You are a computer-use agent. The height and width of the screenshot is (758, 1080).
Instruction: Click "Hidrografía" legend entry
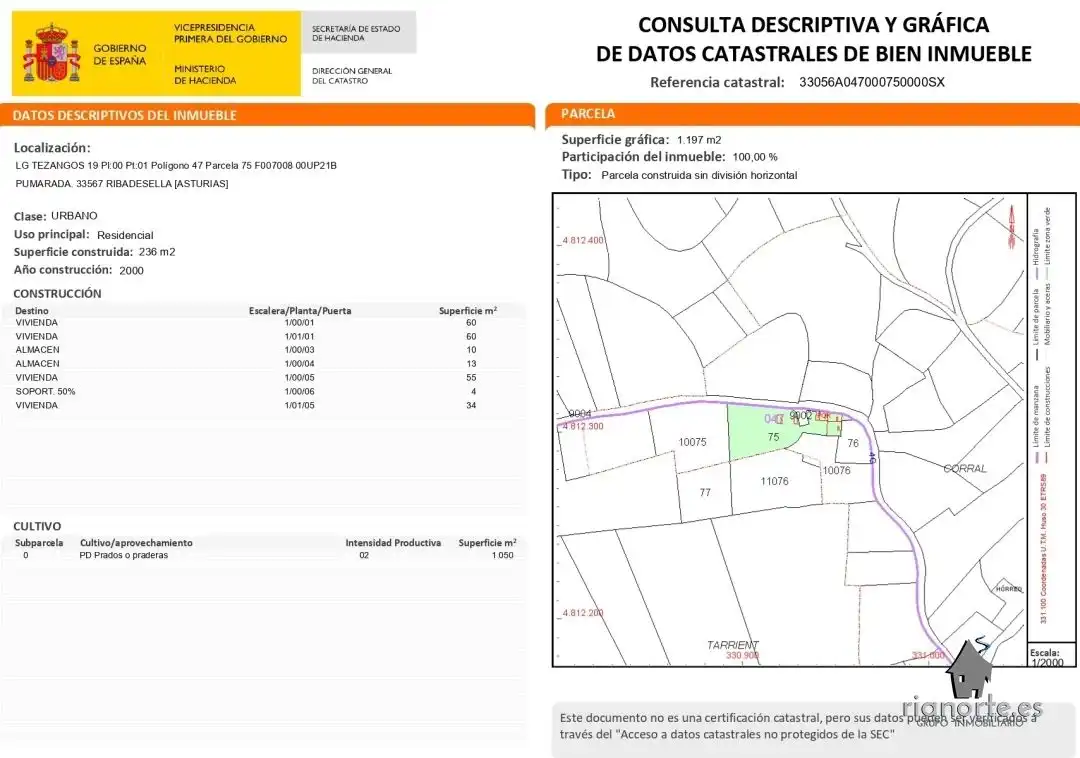1036,253
